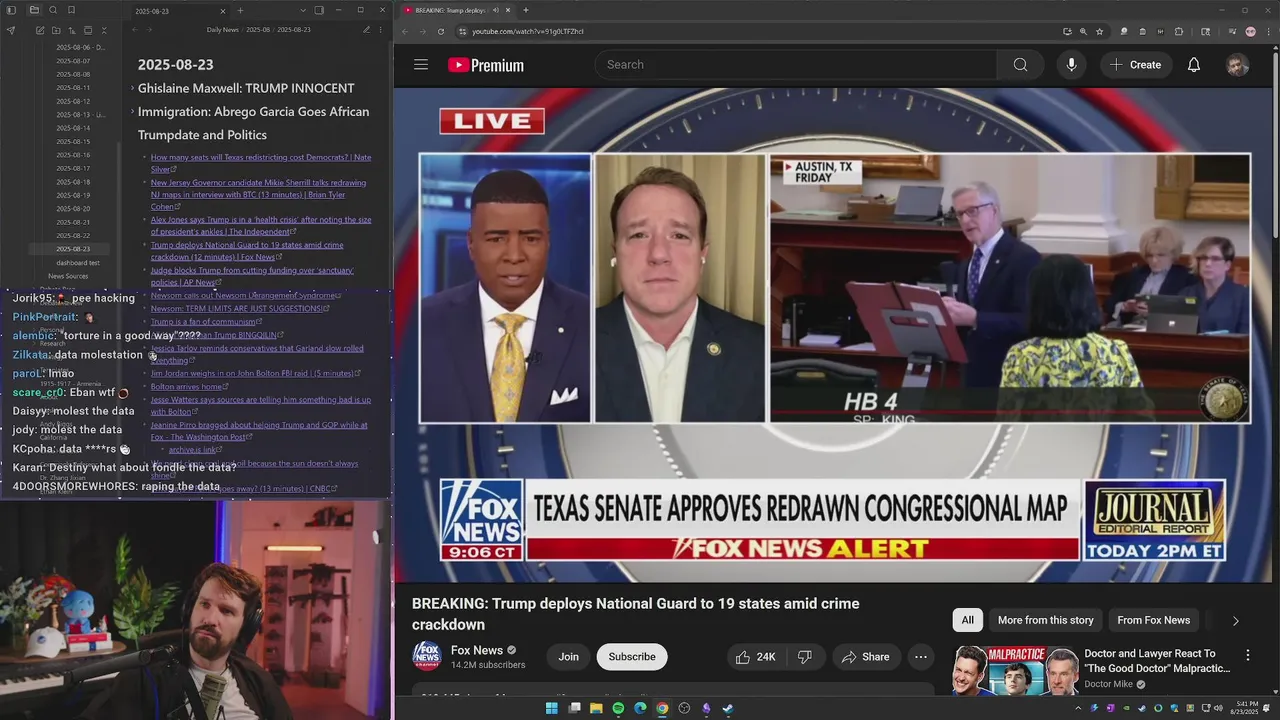Select file 2025-08-12 in explorer
Image resolution: width=1280 pixels, height=720 pixels.
(73, 101)
